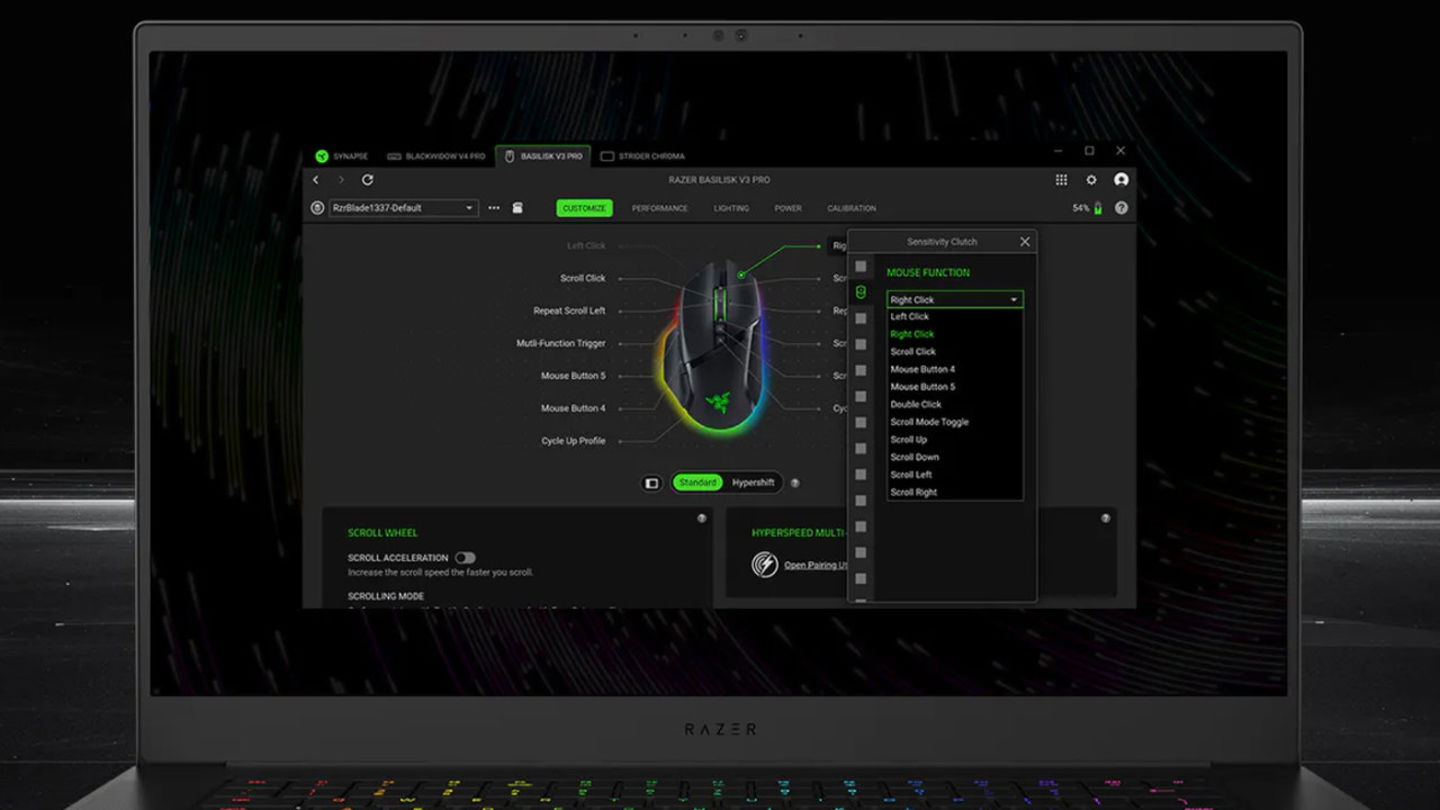Click the MOUSE FUNCTION heading
This screenshot has height=810, width=1440.
click(x=928, y=272)
